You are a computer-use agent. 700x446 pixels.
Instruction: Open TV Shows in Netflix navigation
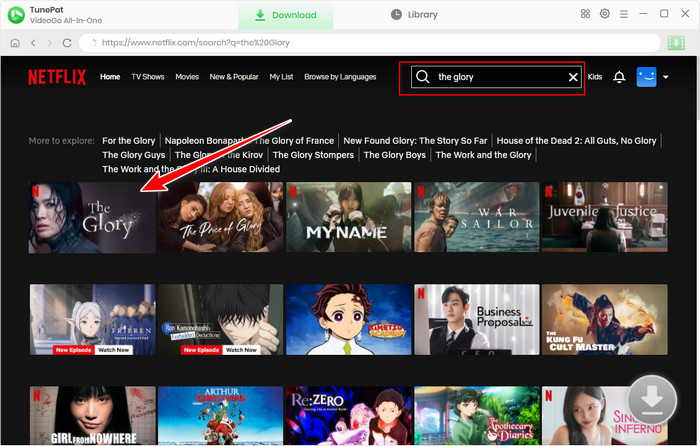pos(148,77)
